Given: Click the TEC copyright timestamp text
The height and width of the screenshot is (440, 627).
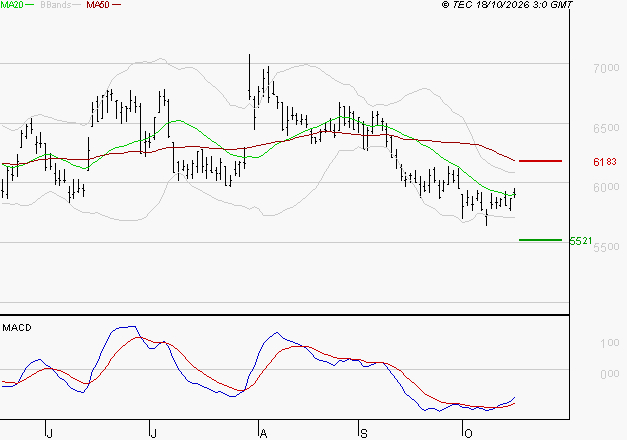Looking at the screenshot, I should click(x=507, y=5).
